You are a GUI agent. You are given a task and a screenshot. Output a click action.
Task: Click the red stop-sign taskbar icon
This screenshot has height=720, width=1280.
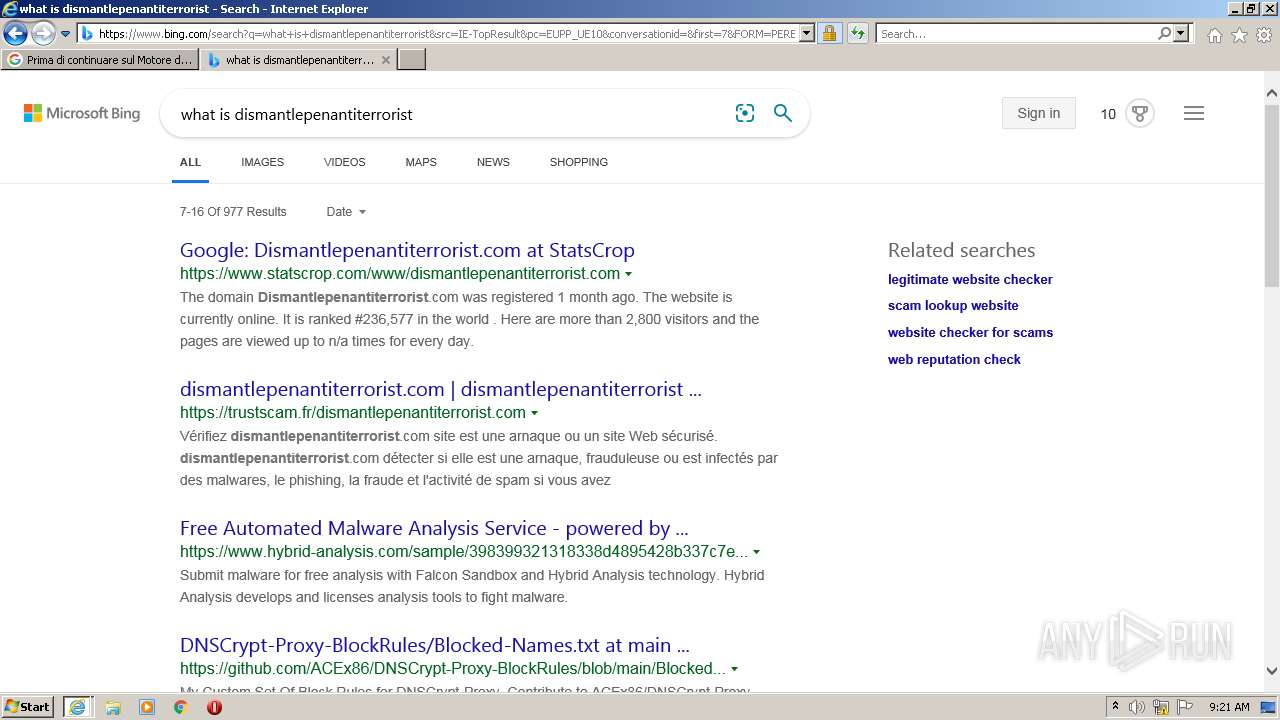pos(214,707)
